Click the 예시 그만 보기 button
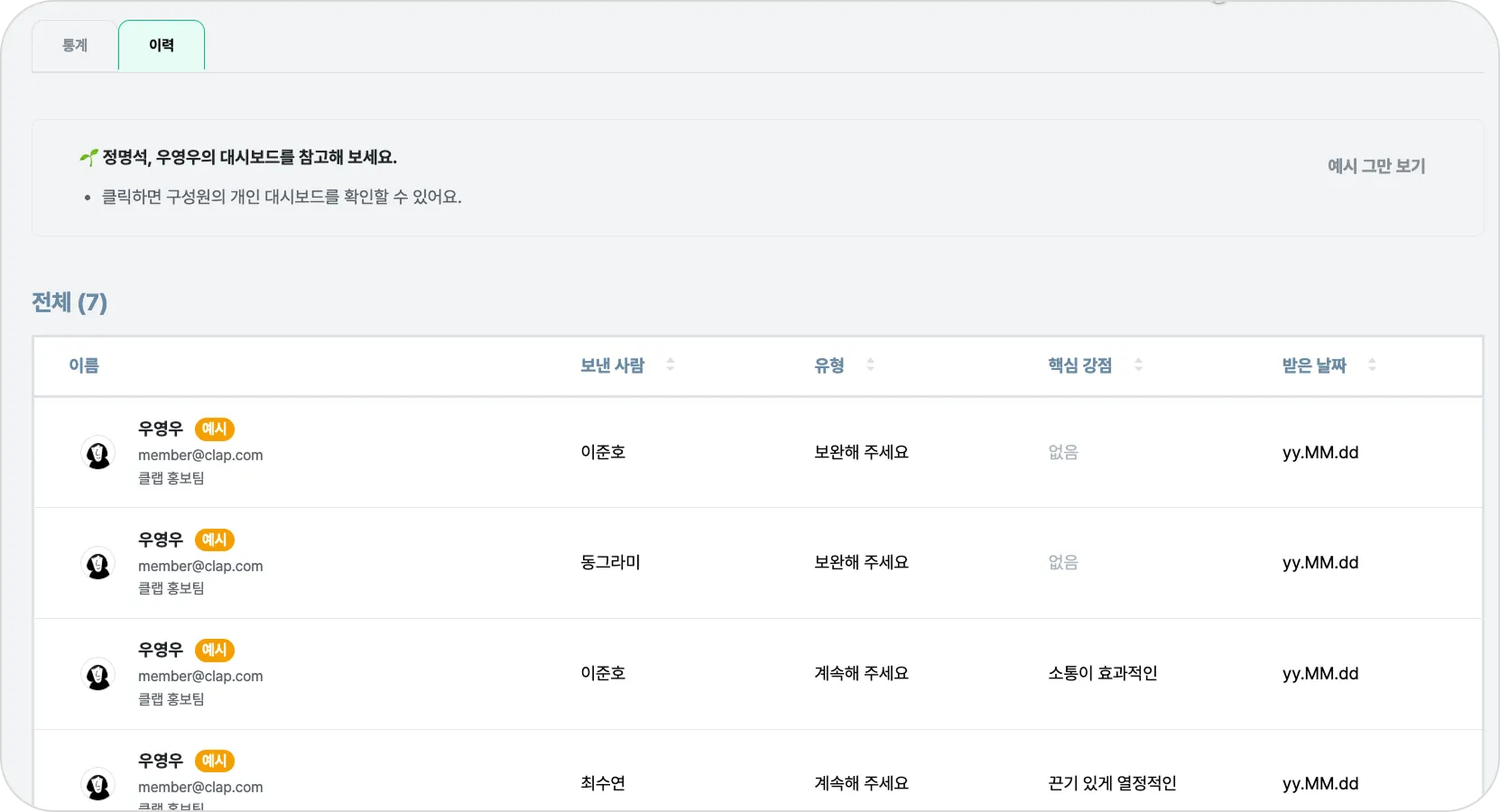 pyautogui.click(x=1375, y=166)
